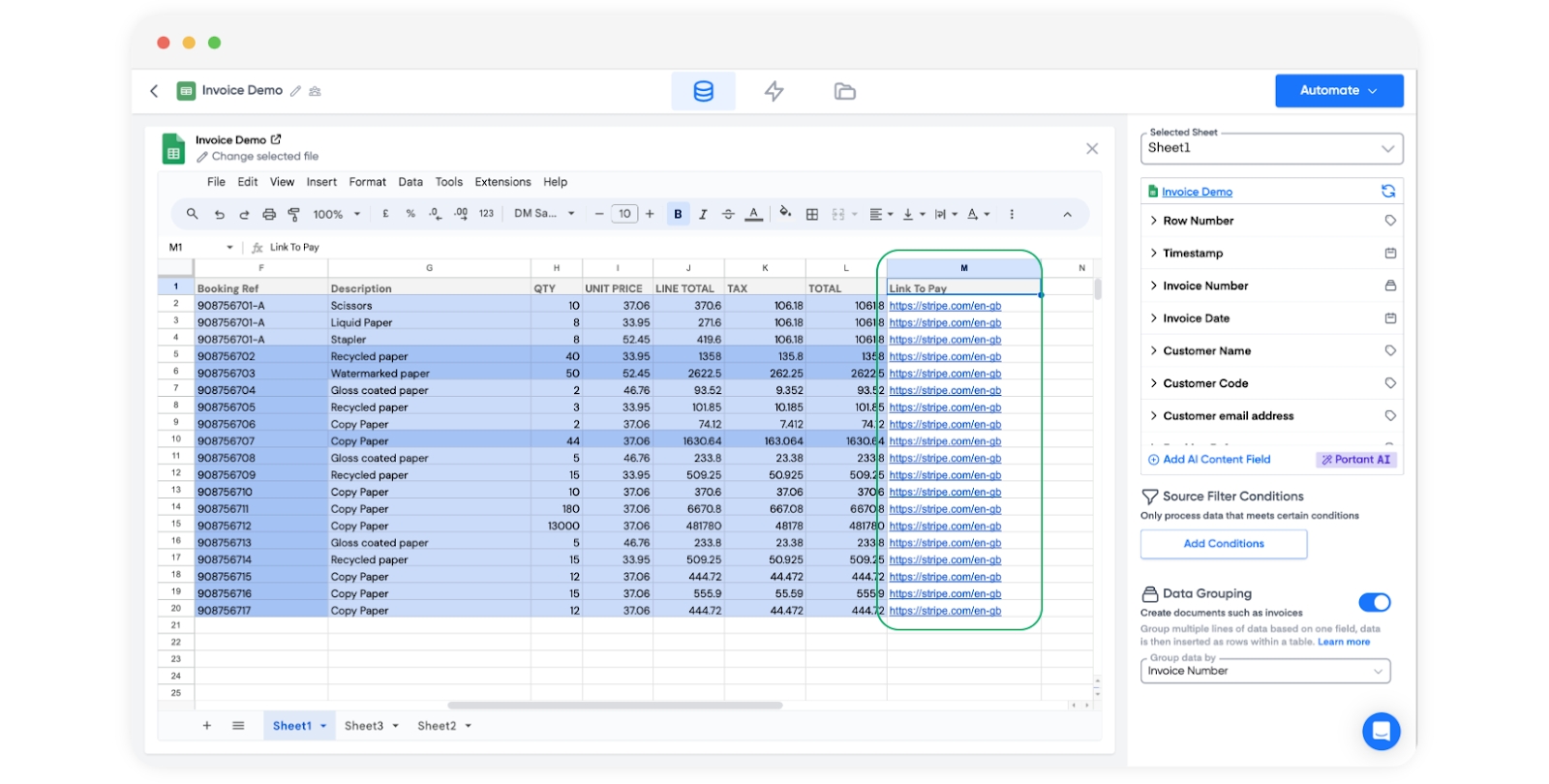Apply strikethrough formatting
The width and height of the screenshot is (1549, 784).
point(728,214)
